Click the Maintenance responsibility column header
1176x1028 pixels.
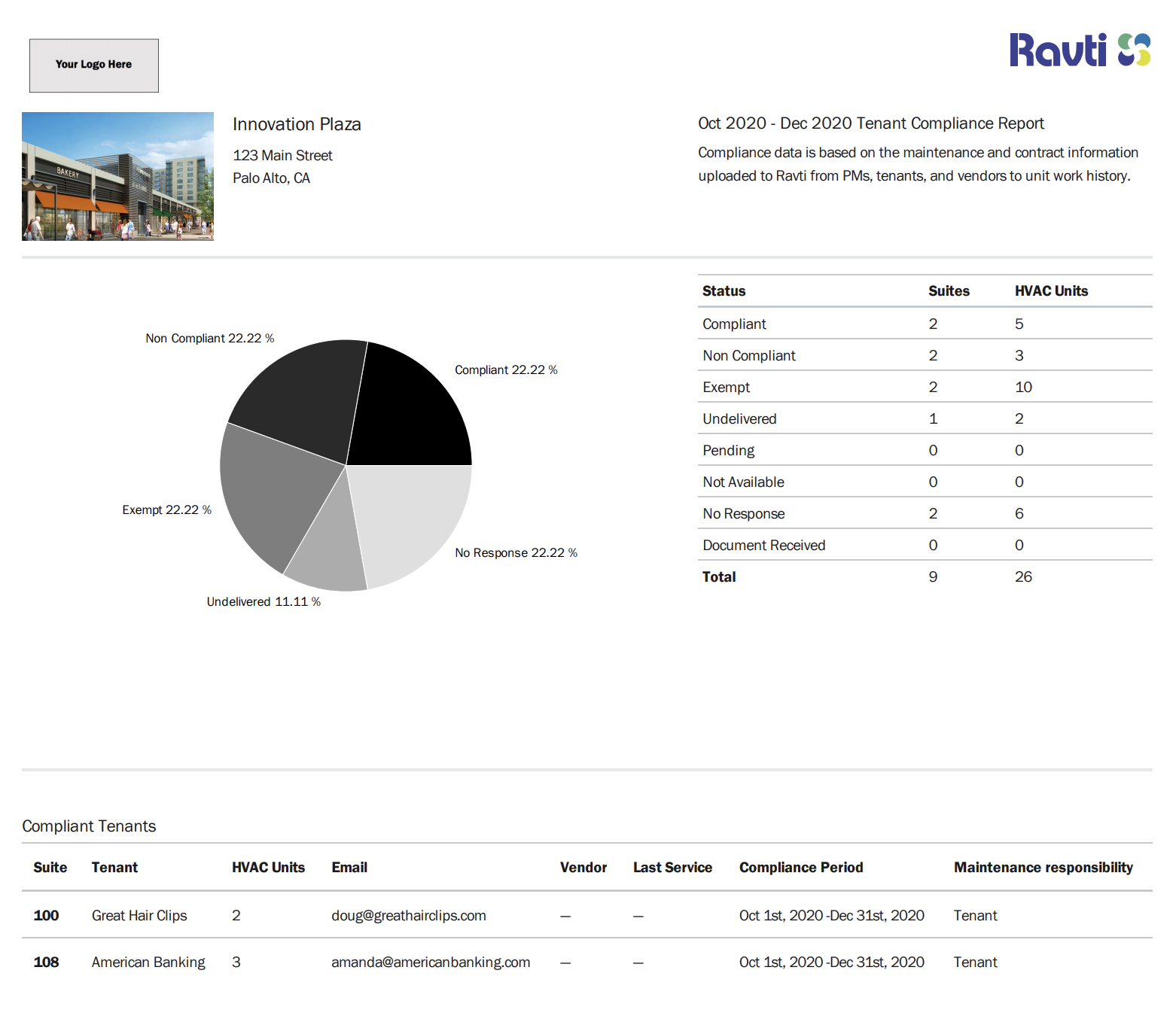tap(1043, 867)
